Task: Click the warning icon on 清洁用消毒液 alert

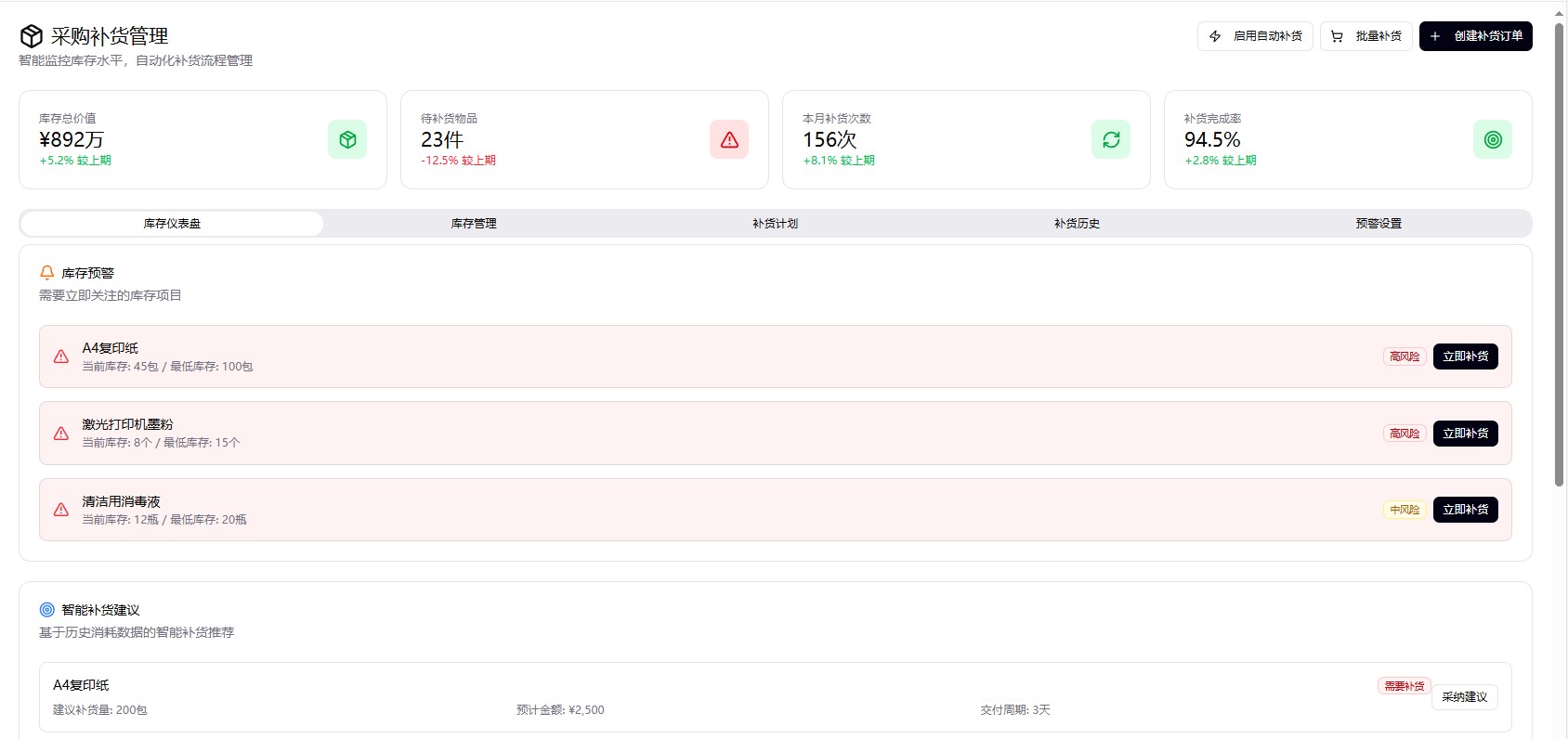Action: point(61,510)
